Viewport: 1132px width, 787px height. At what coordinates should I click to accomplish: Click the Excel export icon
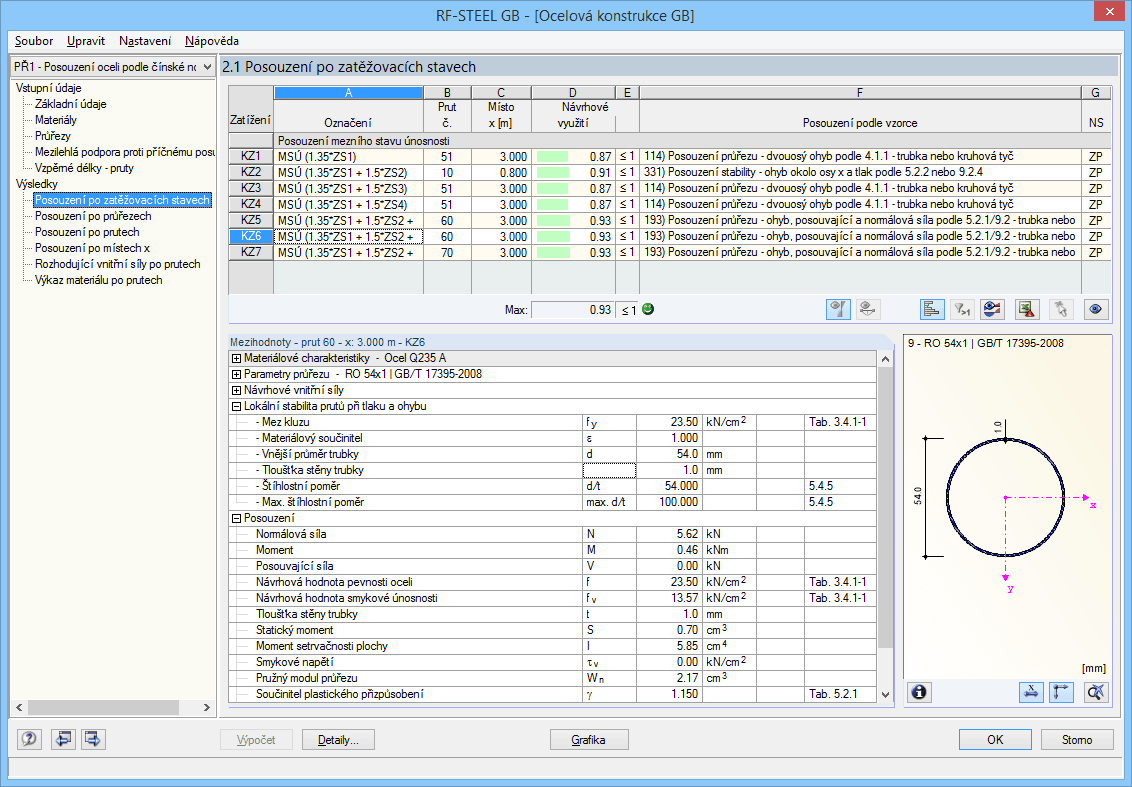(1027, 309)
